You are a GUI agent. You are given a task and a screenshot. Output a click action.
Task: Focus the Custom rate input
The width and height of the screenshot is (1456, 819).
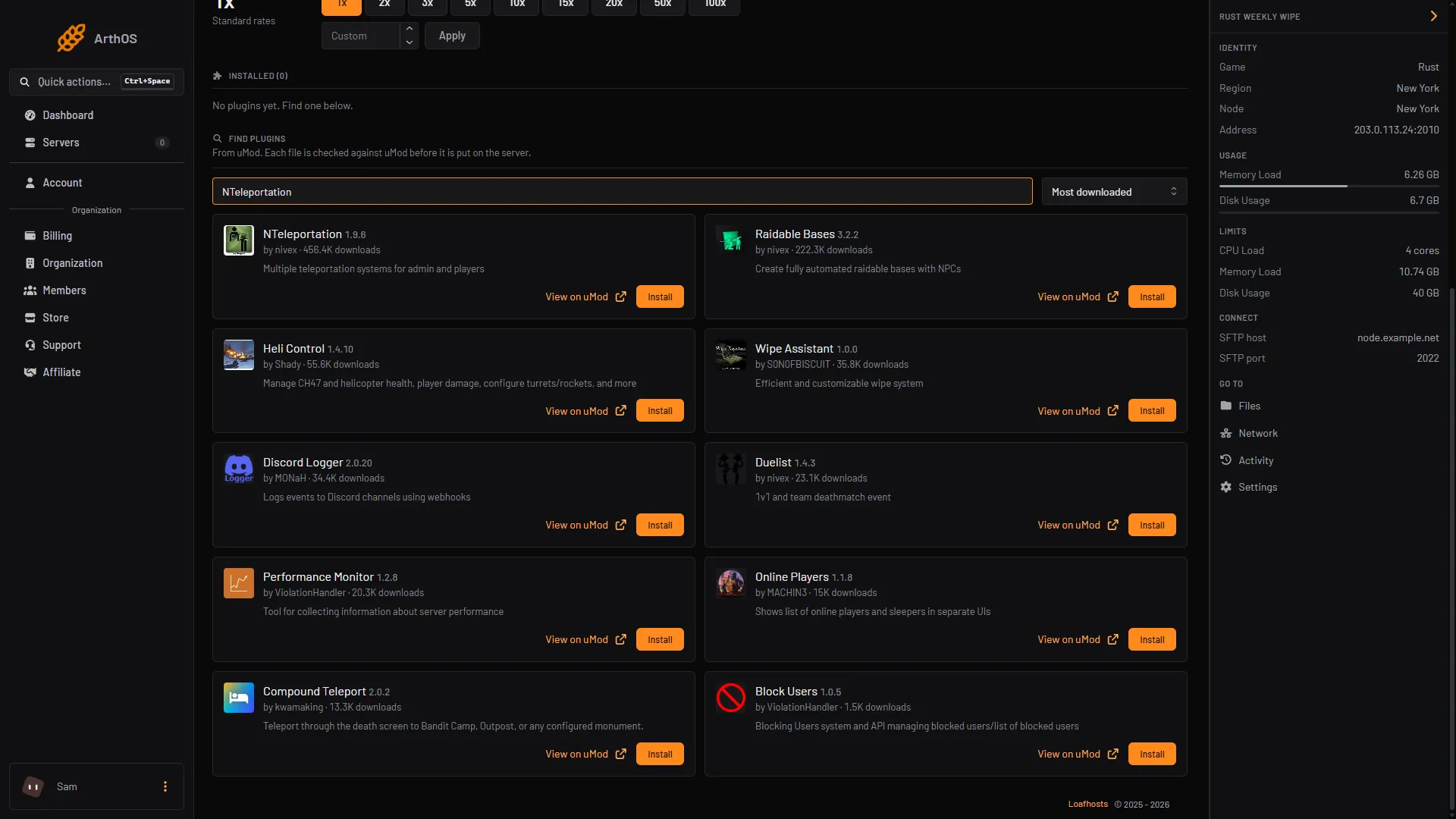tap(361, 36)
